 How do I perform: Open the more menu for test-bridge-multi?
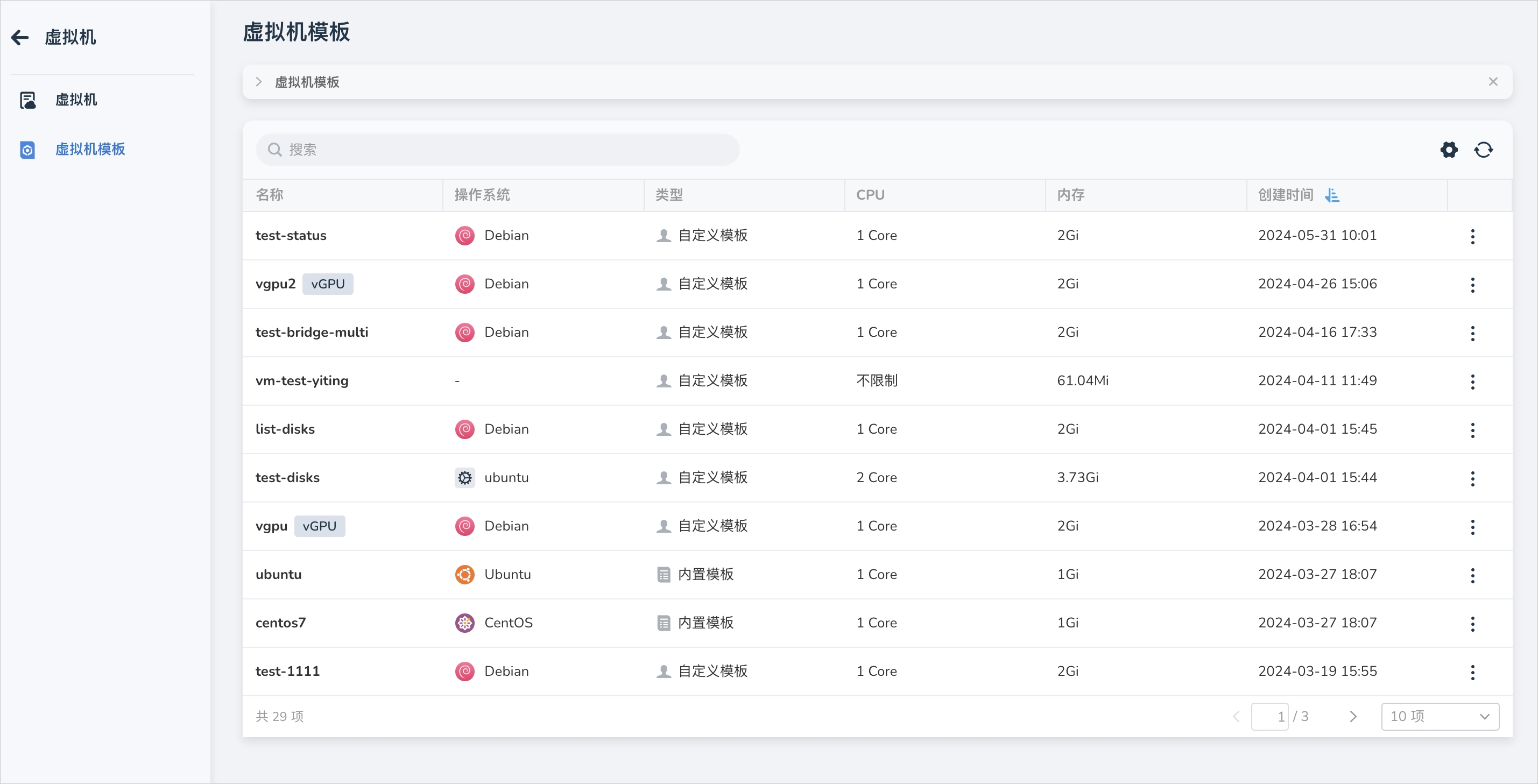pyautogui.click(x=1472, y=333)
